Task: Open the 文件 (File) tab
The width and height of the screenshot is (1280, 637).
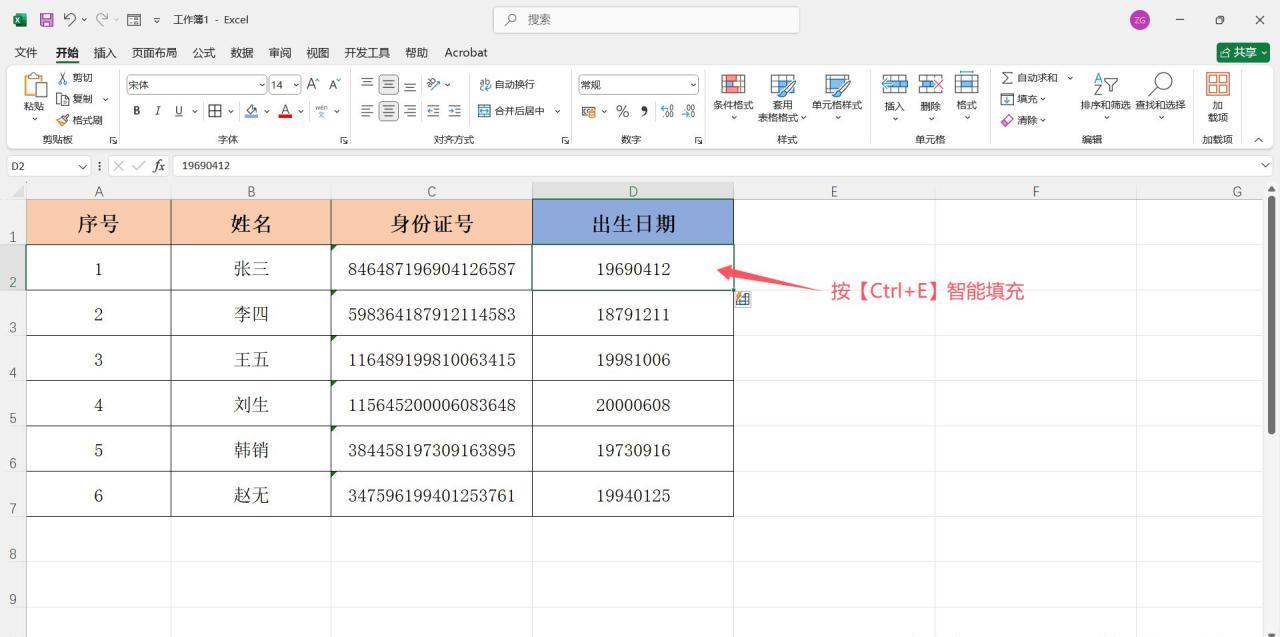Action: coord(26,52)
